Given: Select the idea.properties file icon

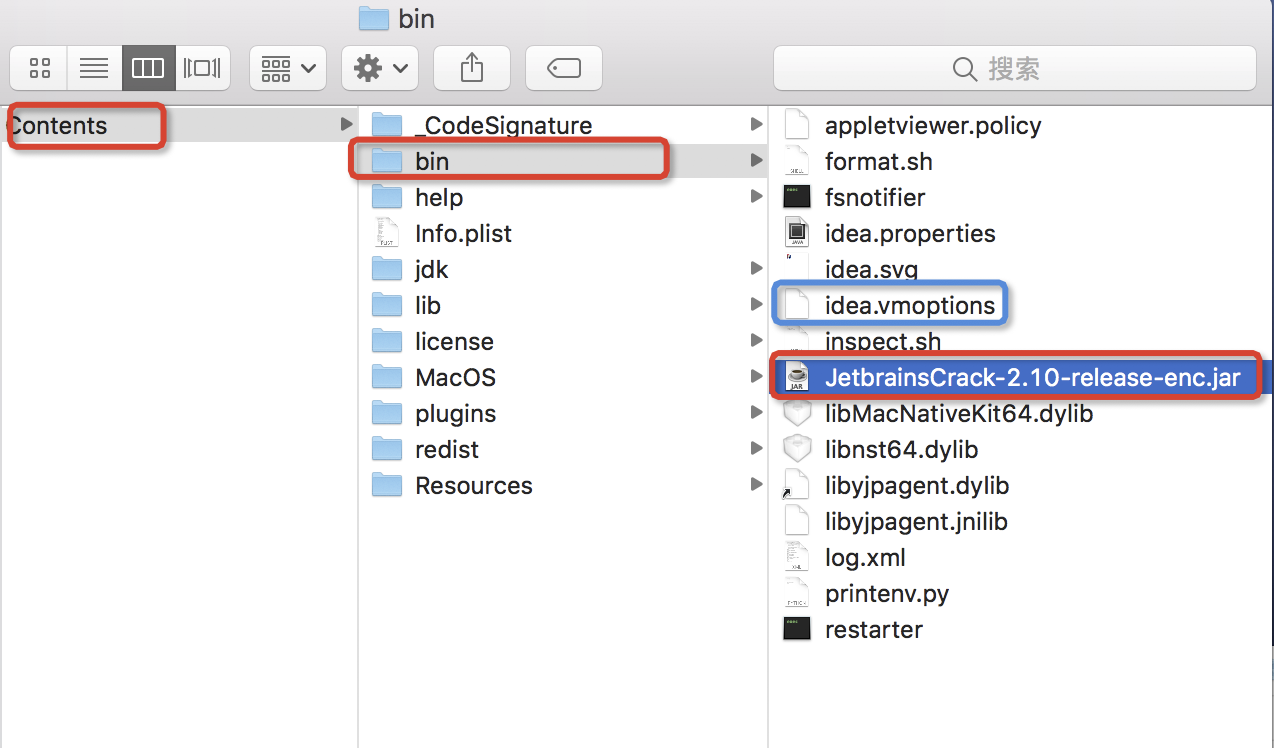Looking at the screenshot, I should tap(797, 233).
